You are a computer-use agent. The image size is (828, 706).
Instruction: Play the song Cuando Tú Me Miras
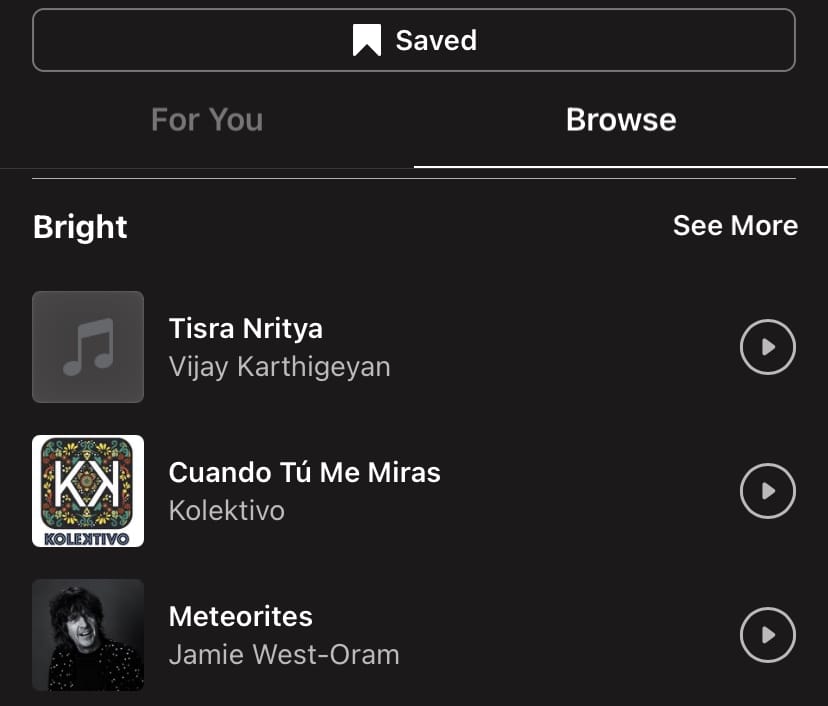pos(767,491)
